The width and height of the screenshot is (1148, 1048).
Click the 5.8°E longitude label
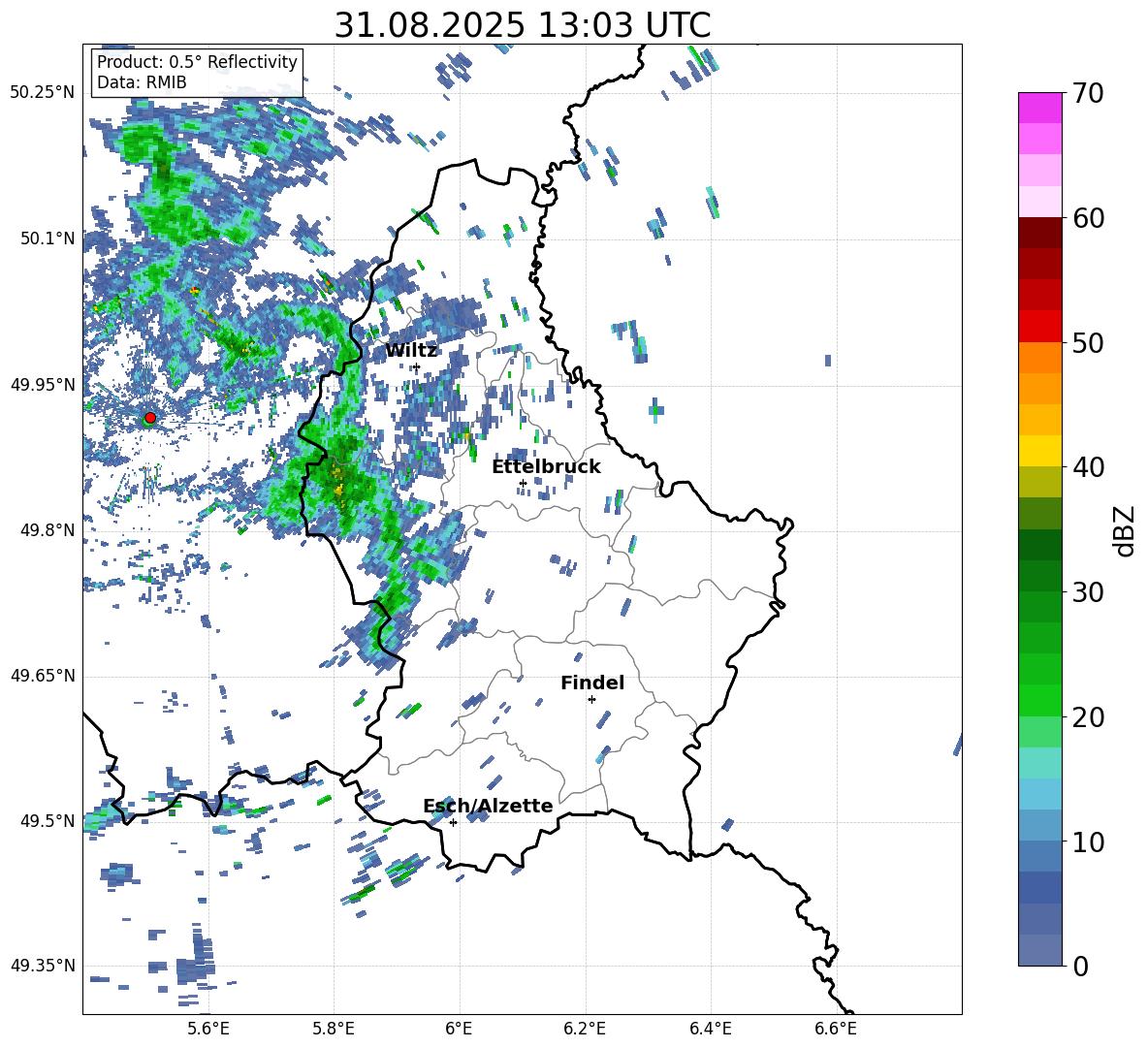334,1029
